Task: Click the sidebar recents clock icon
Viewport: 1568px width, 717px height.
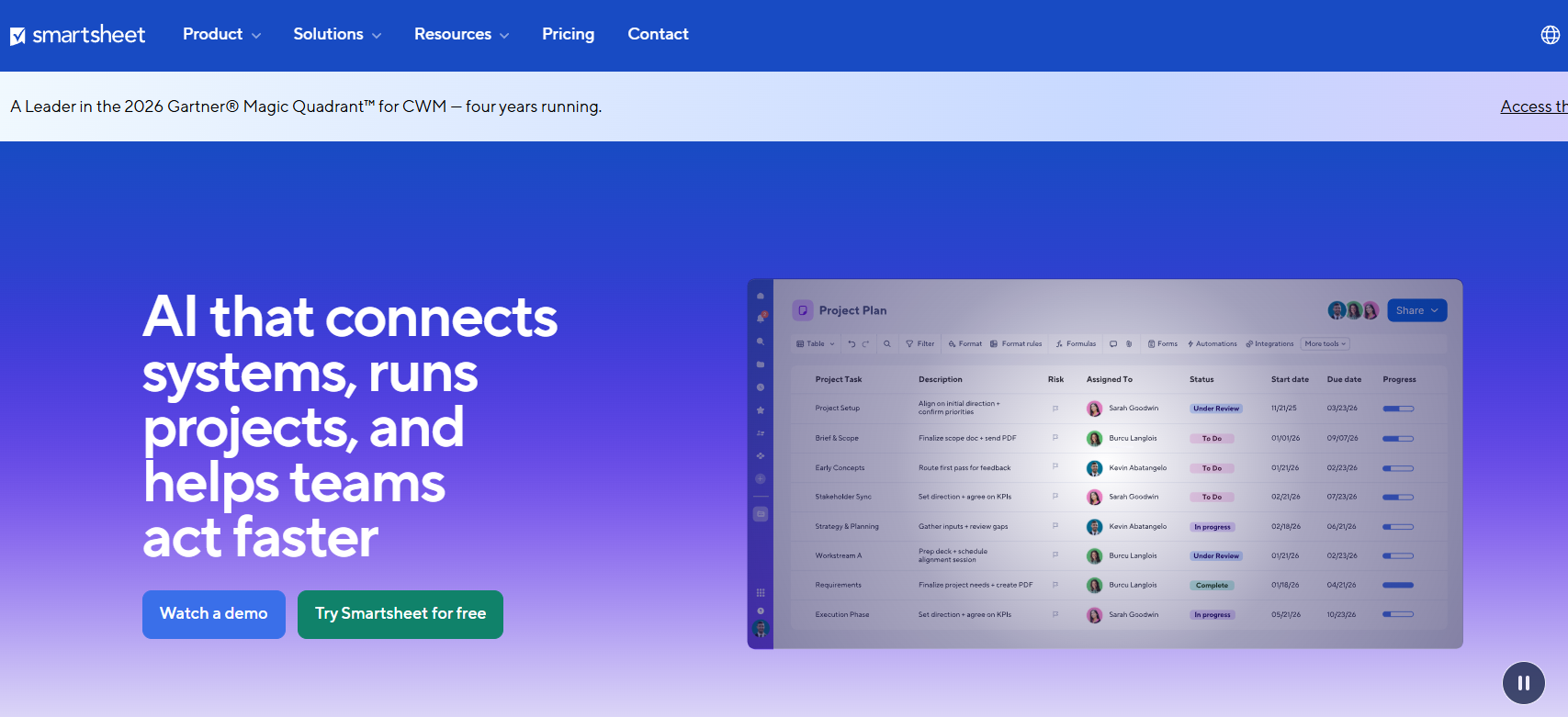Action: pyautogui.click(x=761, y=387)
